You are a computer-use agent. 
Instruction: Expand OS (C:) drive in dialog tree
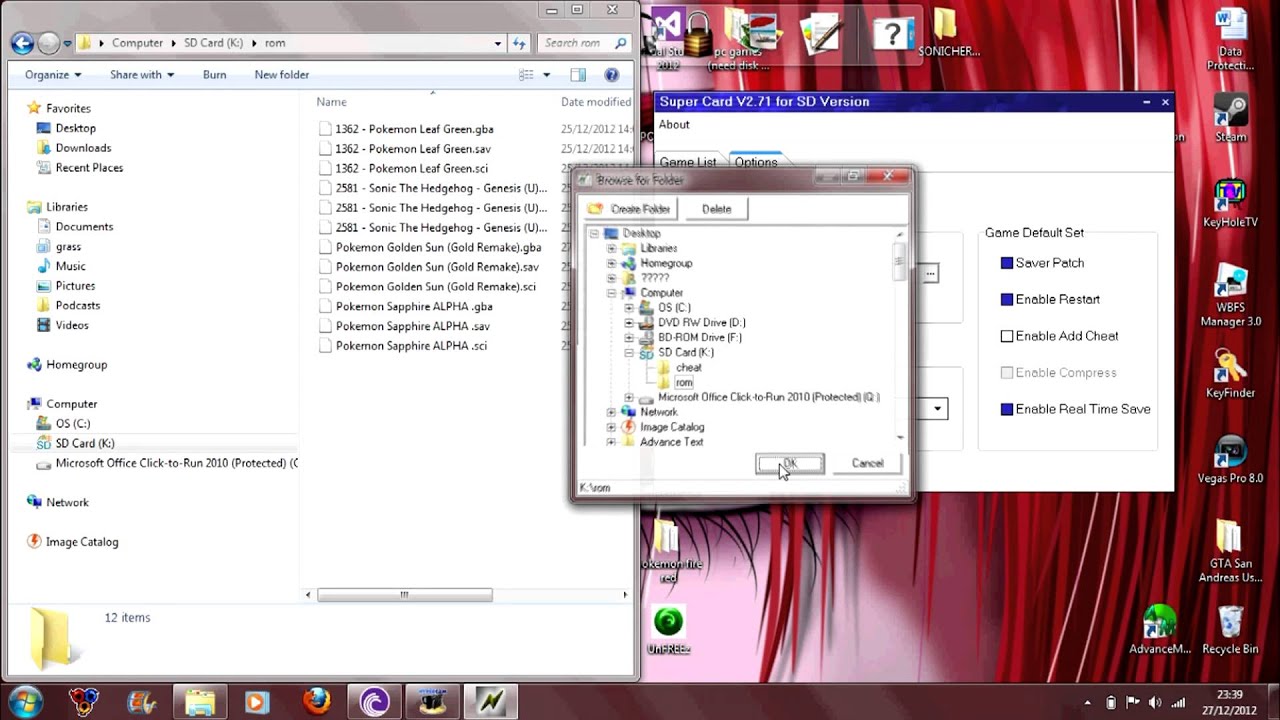click(x=629, y=308)
